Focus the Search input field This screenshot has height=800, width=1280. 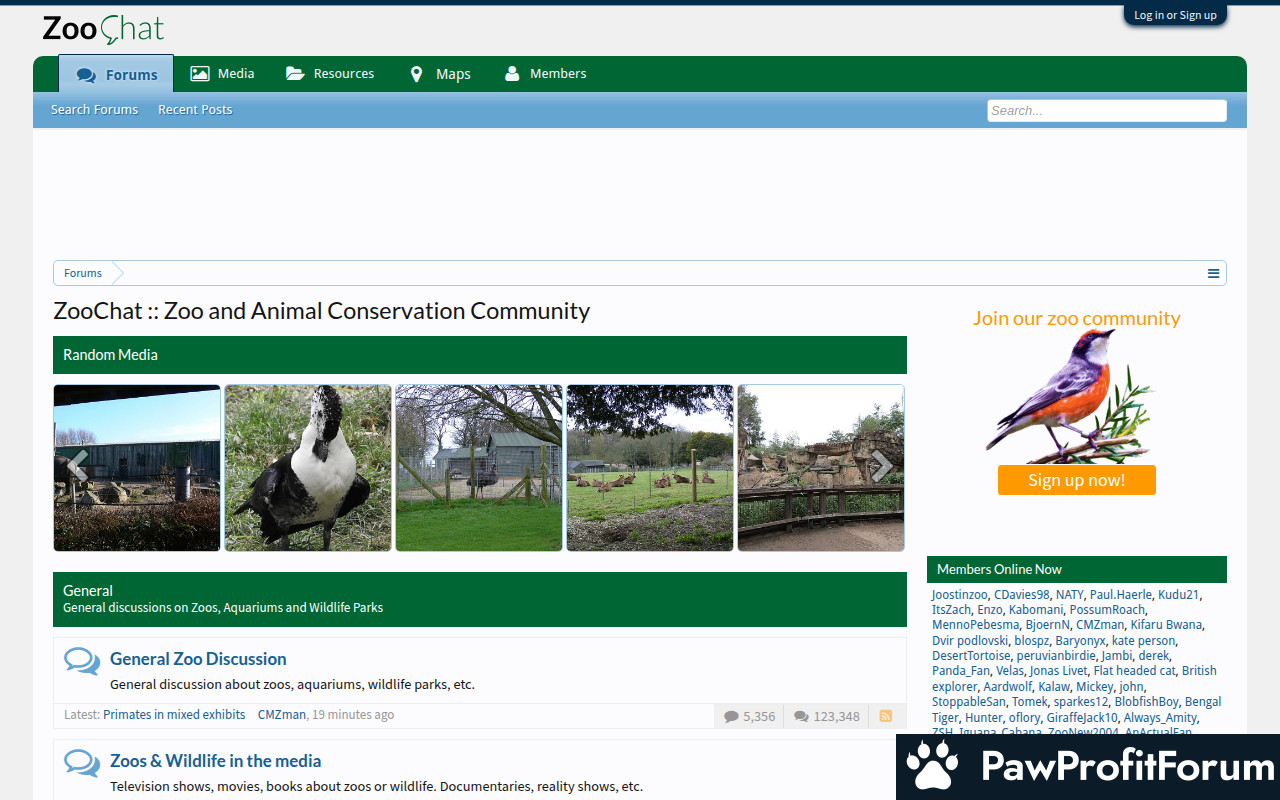[x=1107, y=111]
